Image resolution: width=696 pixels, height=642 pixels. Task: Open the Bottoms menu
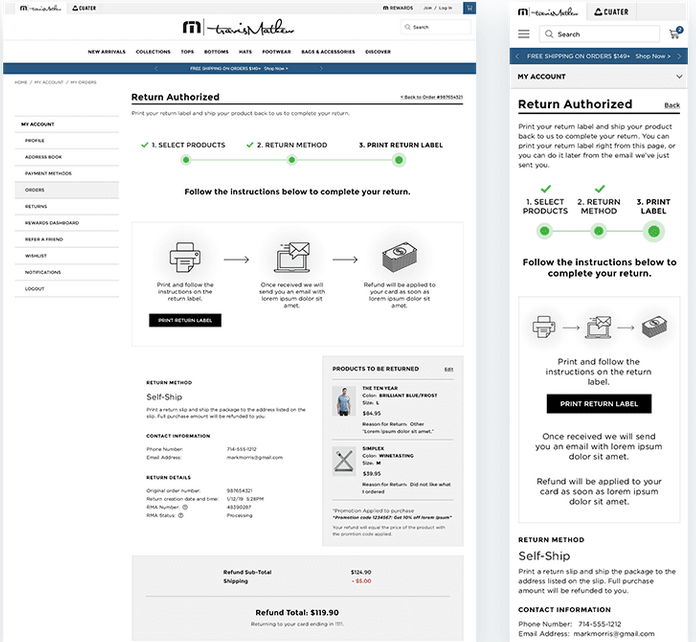216,52
